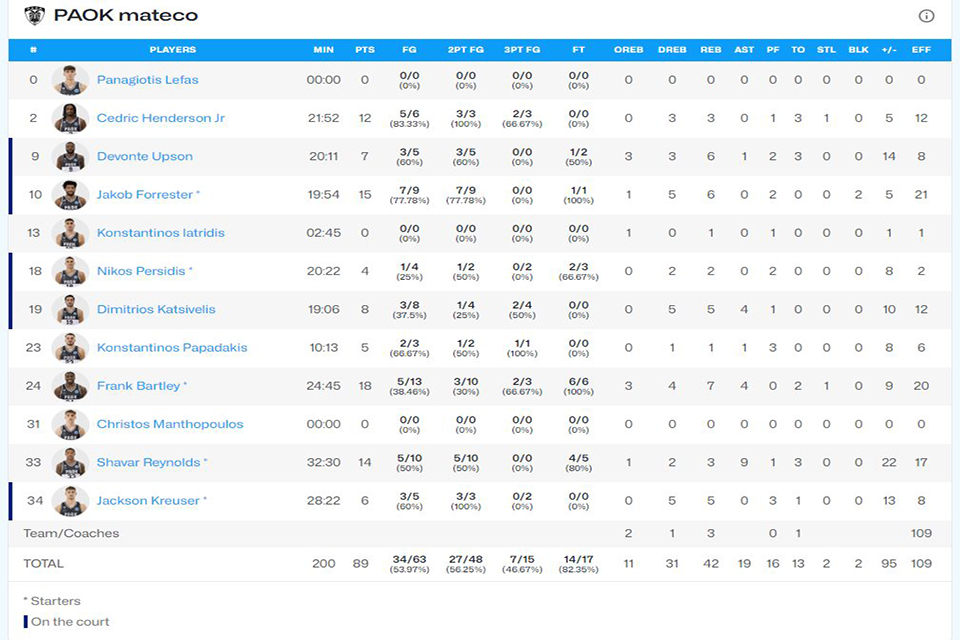
Task: Click Frank Bartley's 5/13 field goals cell
Action: 409,386
